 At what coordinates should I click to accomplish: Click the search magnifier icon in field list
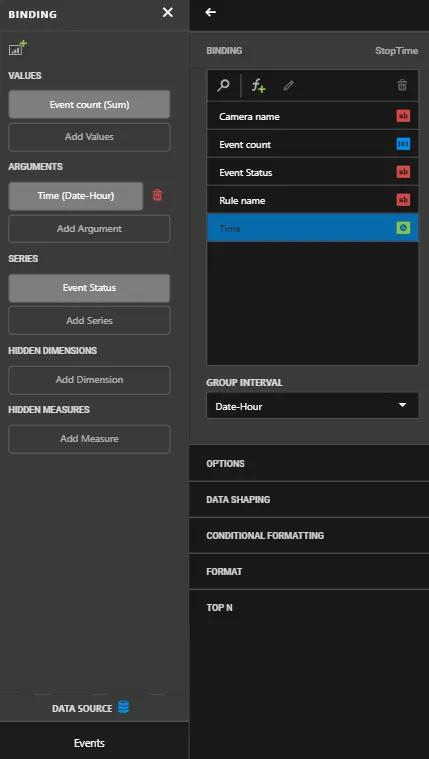click(x=223, y=85)
